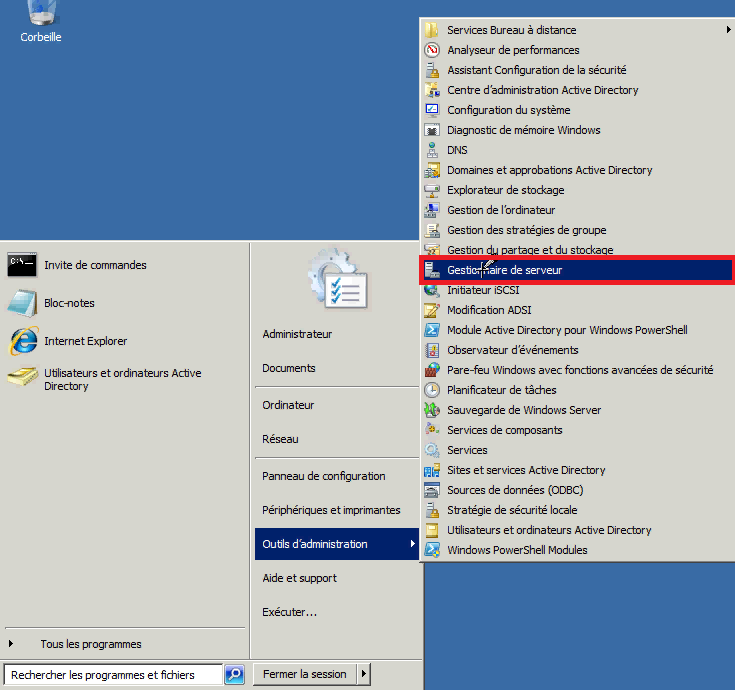
Task: Open Panneau de configuration
Action: [324, 476]
